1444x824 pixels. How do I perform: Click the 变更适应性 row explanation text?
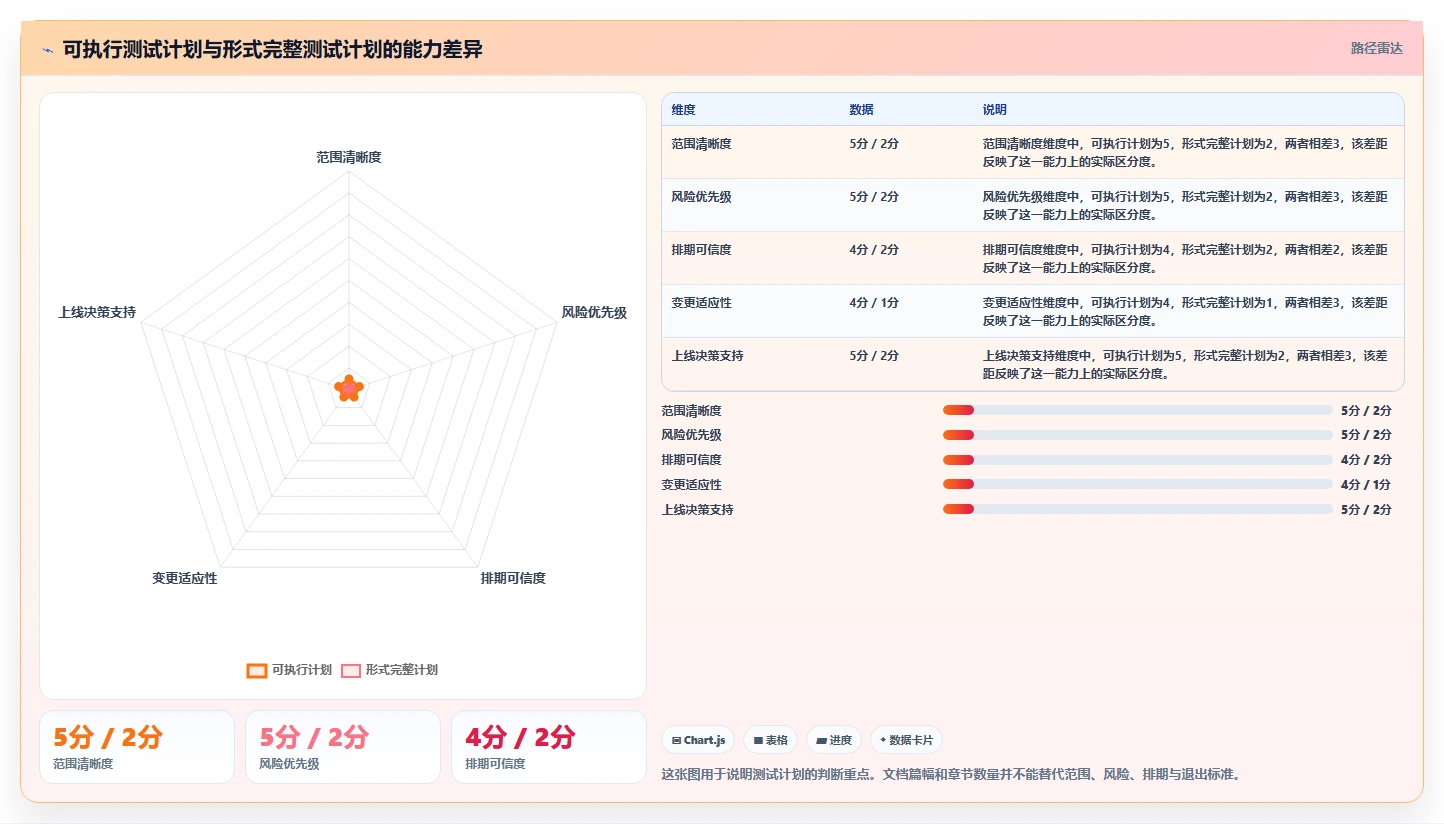click(x=1185, y=312)
